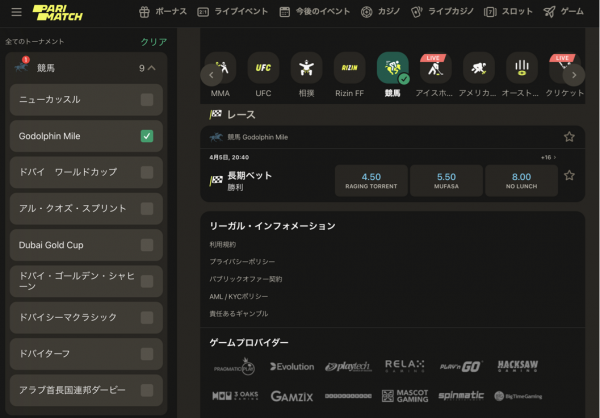600x418 pixels.
Task: Open ライブカジノ live casino
Action: (442, 12)
